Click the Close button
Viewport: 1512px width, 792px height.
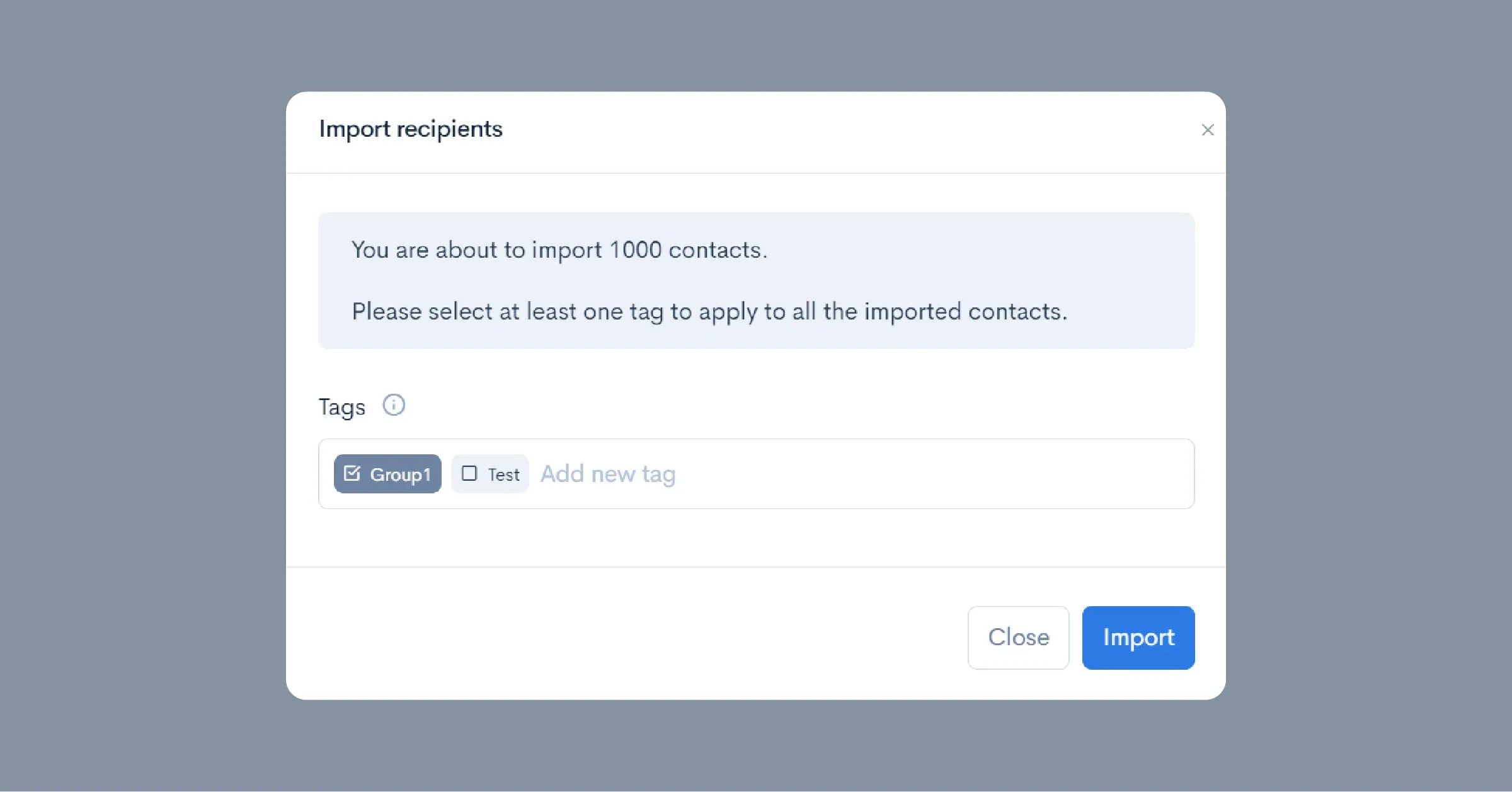[1018, 638]
